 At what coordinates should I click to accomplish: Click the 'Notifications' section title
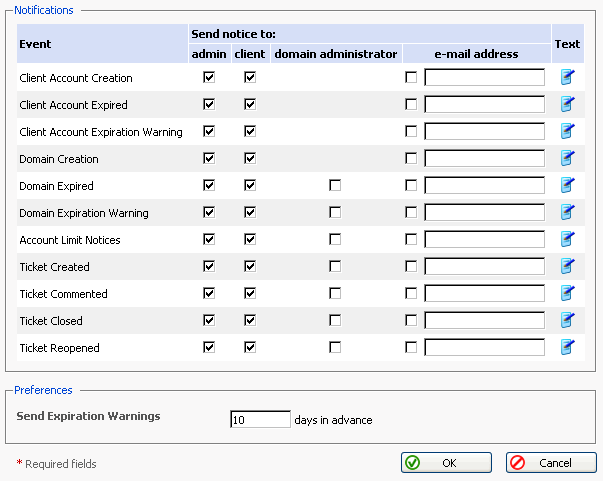(44, 10)
